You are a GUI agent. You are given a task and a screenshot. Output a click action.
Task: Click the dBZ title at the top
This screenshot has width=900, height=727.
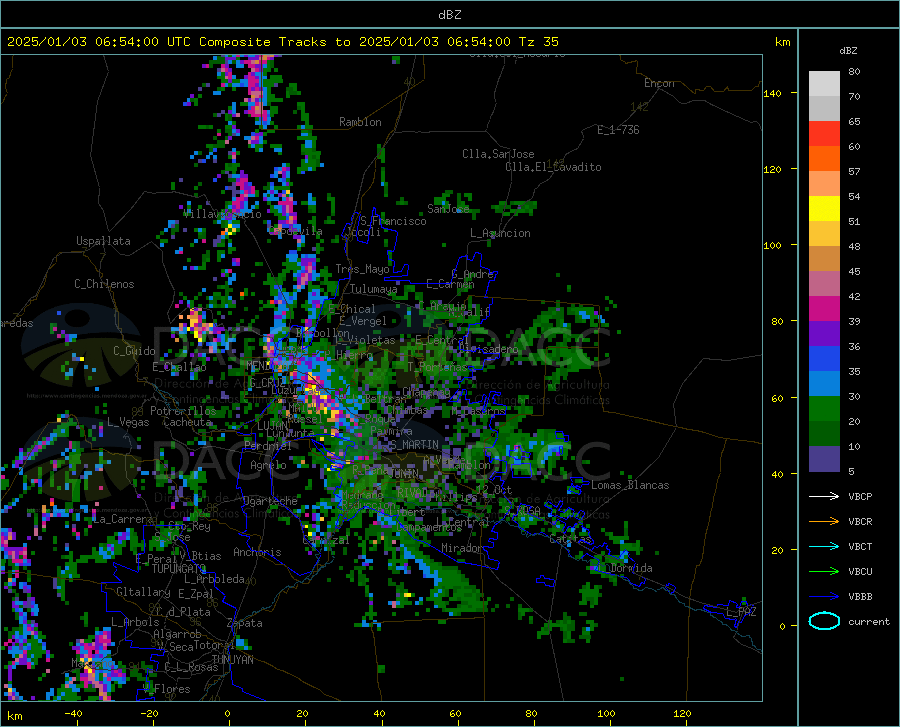pos(449,15)
